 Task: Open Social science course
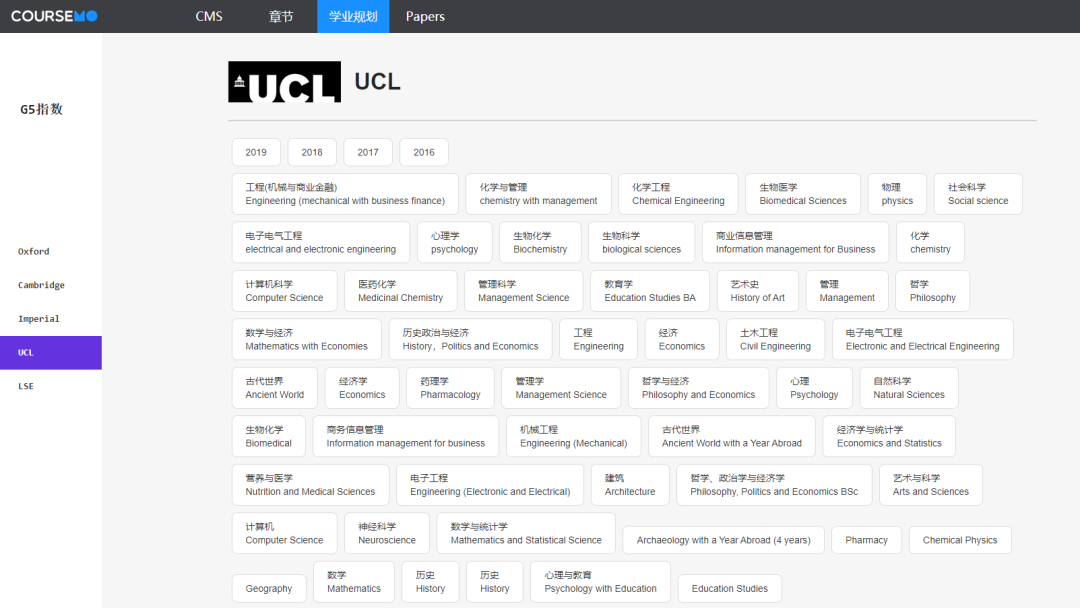(x=978, y=194)
